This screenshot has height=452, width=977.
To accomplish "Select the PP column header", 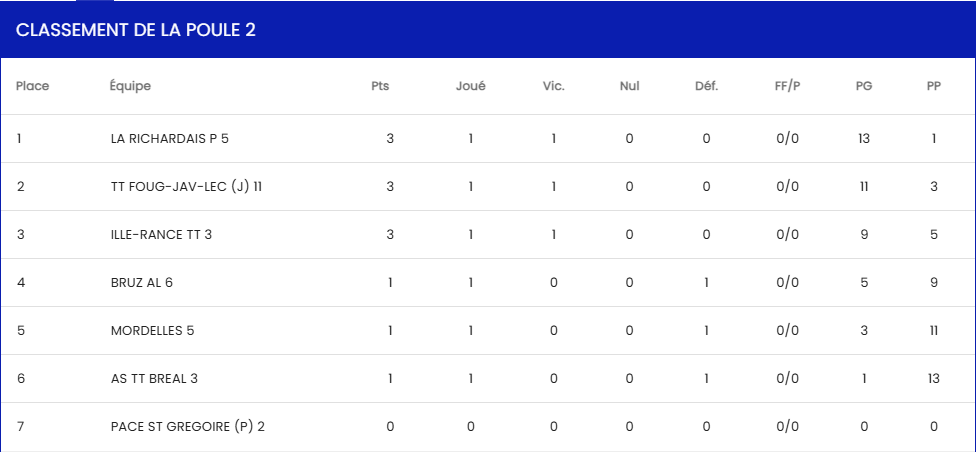I will 933,87.
